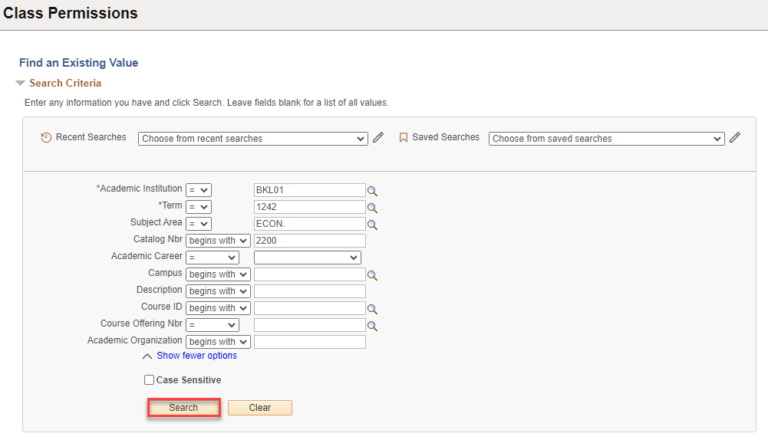
Task: Open the Course Offering Nbr lookup icon
Action: (x=372, y=326)
